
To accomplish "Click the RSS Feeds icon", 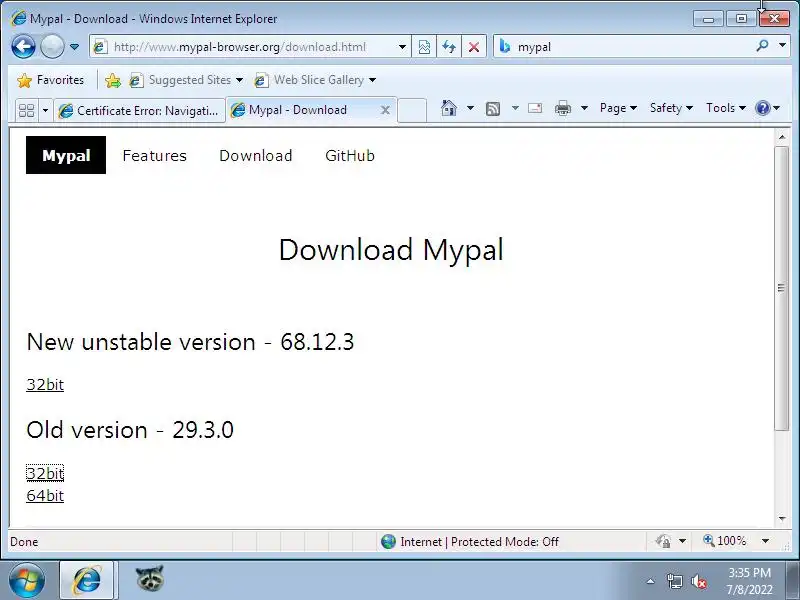I will click(493, 108).
